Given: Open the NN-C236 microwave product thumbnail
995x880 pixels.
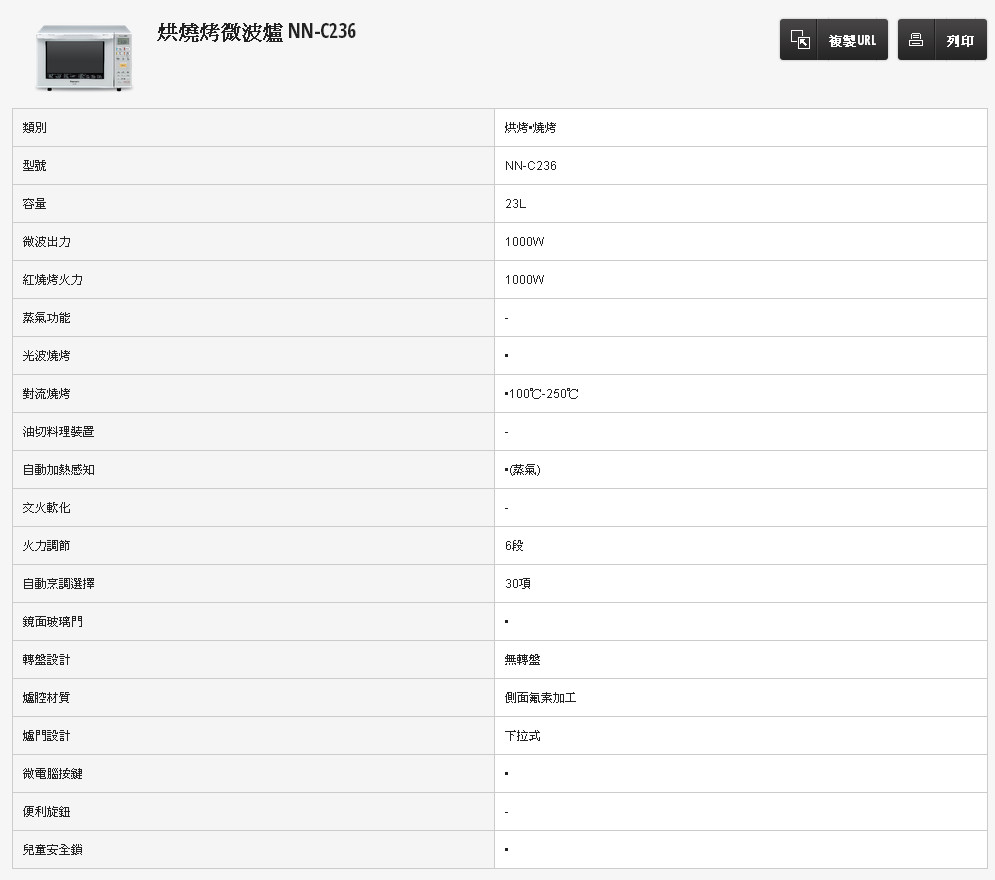Looking at the screenshot, I should click(84, 58).
